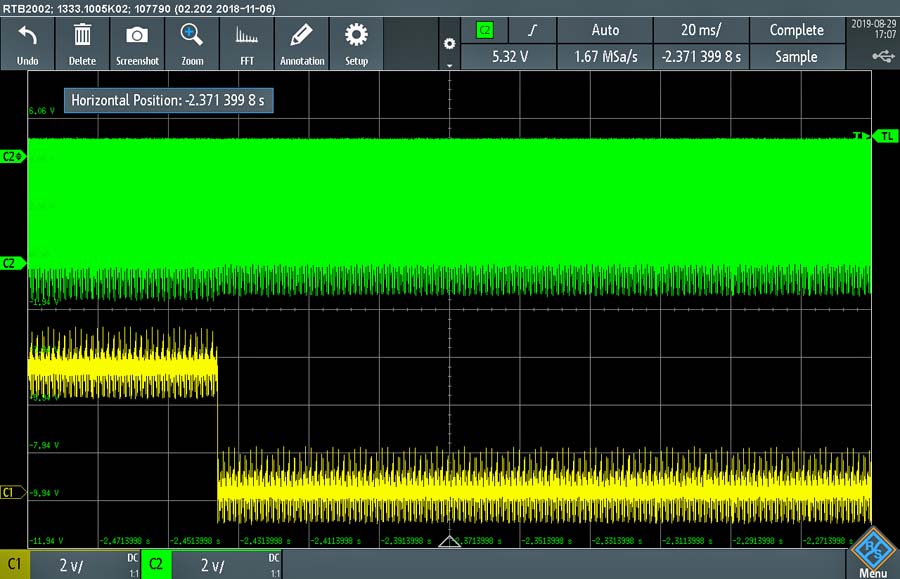
Task: Click the Horizontal Position tooltip box
Action: [x=168, y=100]
